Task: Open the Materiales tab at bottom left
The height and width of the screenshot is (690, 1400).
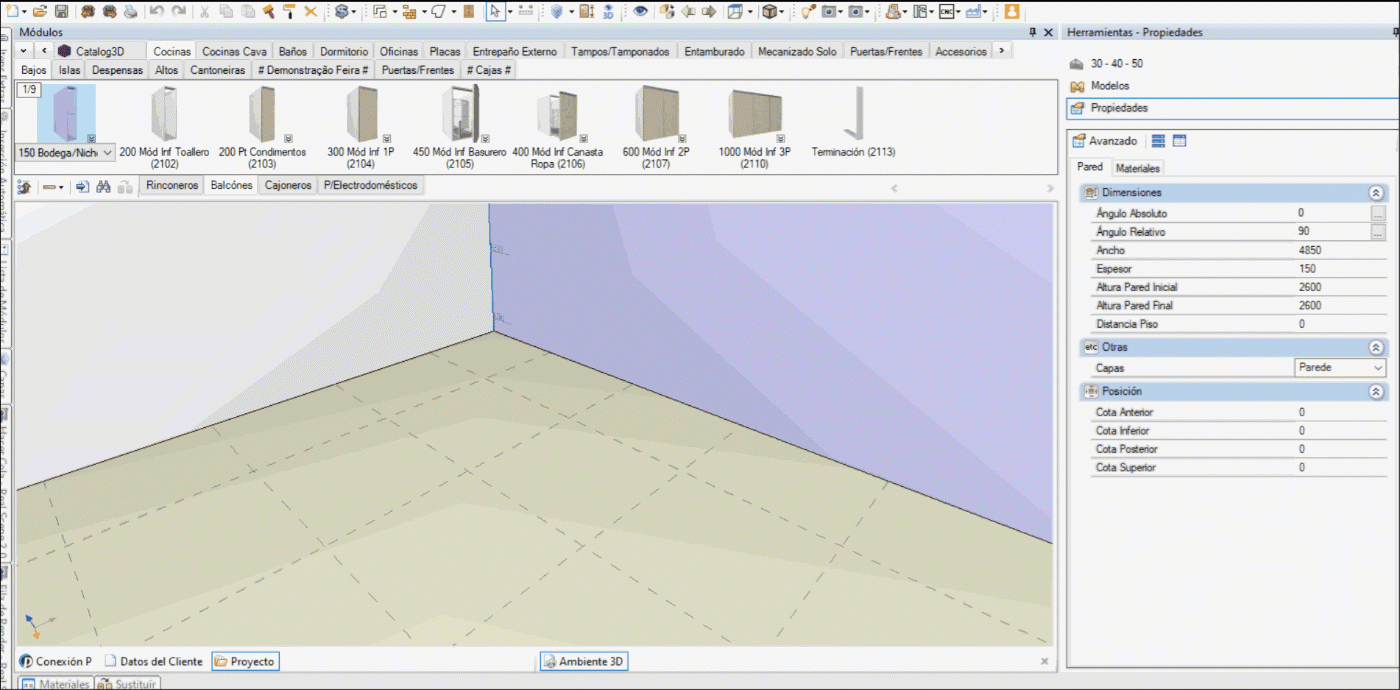Action: (56, 684)
